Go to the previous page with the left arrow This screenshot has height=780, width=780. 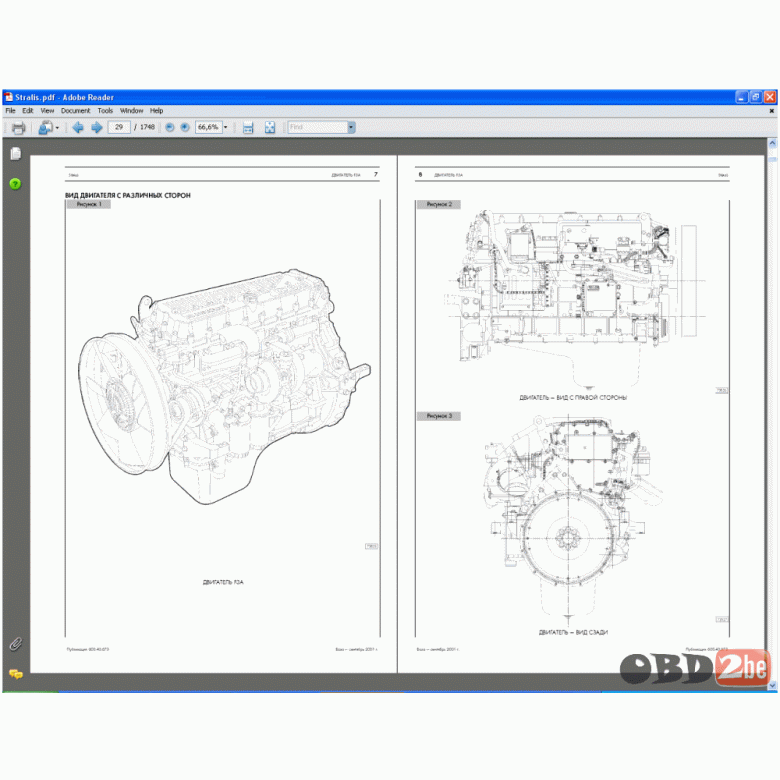(x=78, y=128)
